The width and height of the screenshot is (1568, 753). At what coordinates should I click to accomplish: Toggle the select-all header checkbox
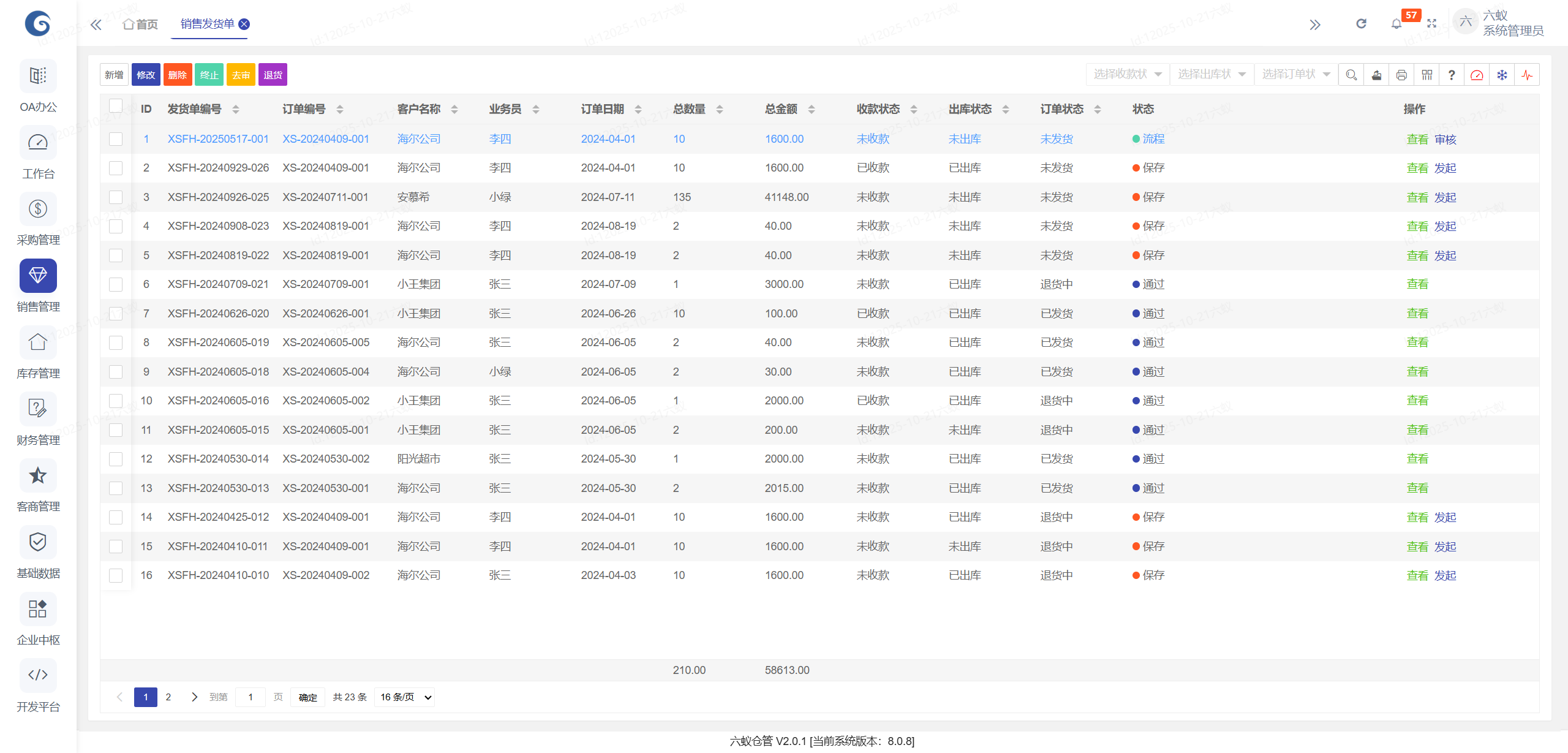116,106
